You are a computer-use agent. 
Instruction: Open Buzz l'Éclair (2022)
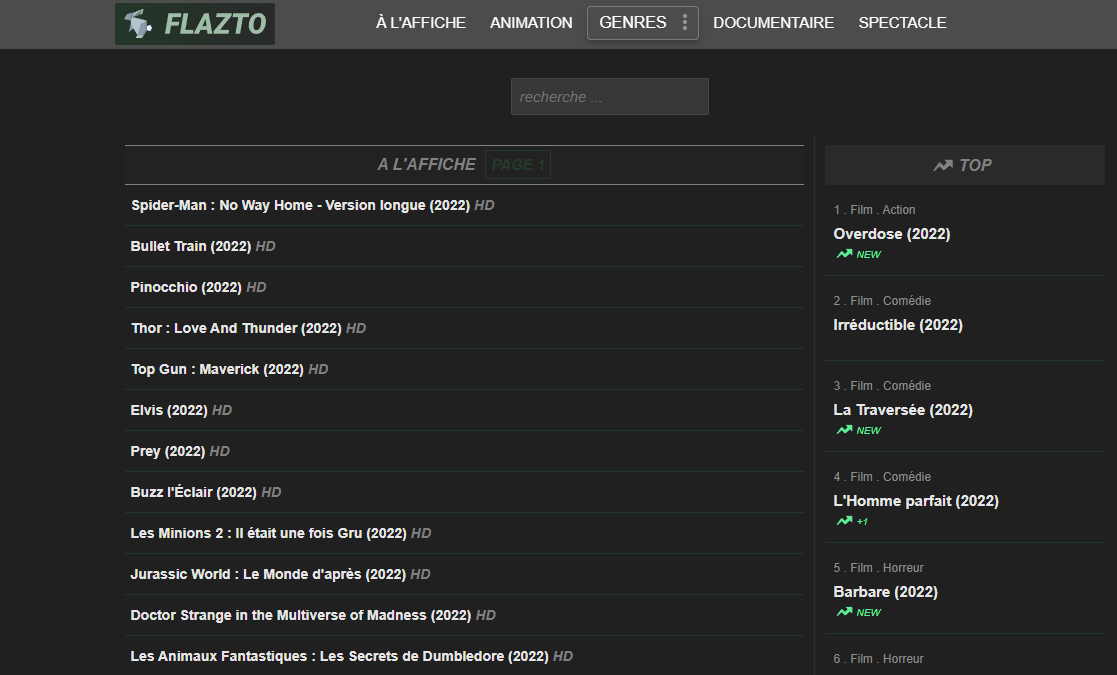click(x=193, y=492)
